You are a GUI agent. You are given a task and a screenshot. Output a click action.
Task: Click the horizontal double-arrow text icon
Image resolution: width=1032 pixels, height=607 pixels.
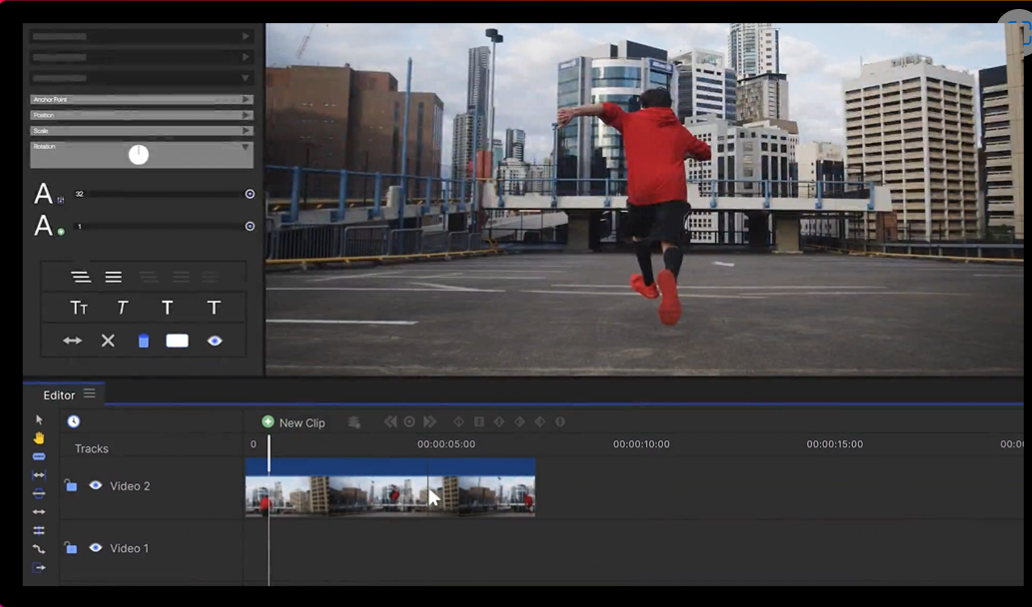[72, 340]
